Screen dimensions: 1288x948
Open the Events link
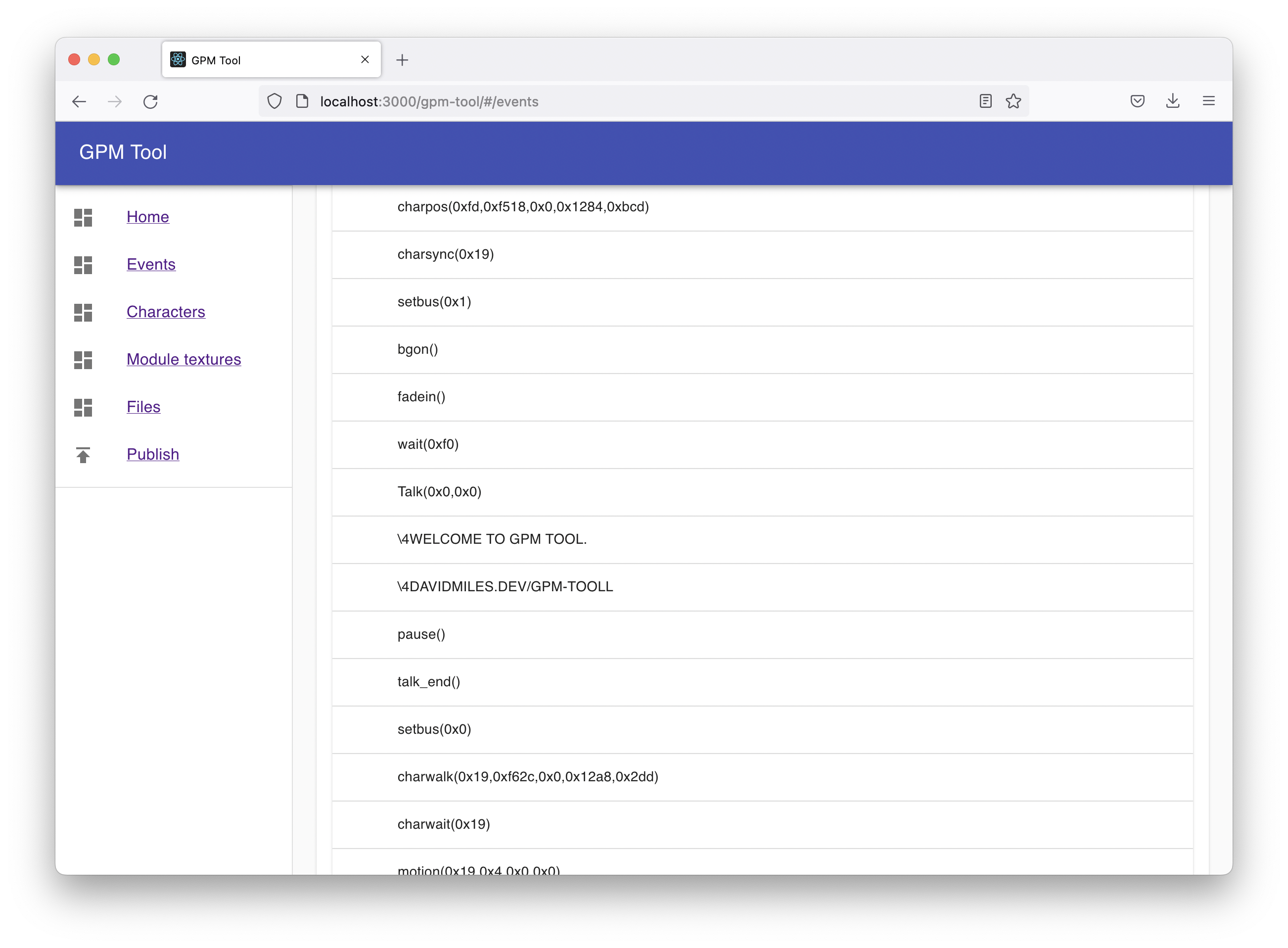151,265
